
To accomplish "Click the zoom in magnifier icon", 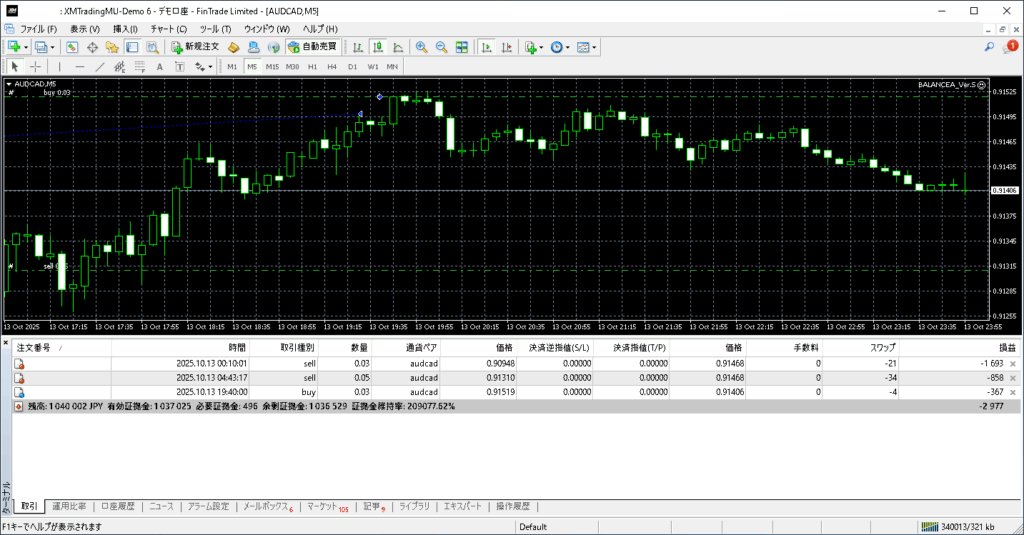I will (422, 47).
